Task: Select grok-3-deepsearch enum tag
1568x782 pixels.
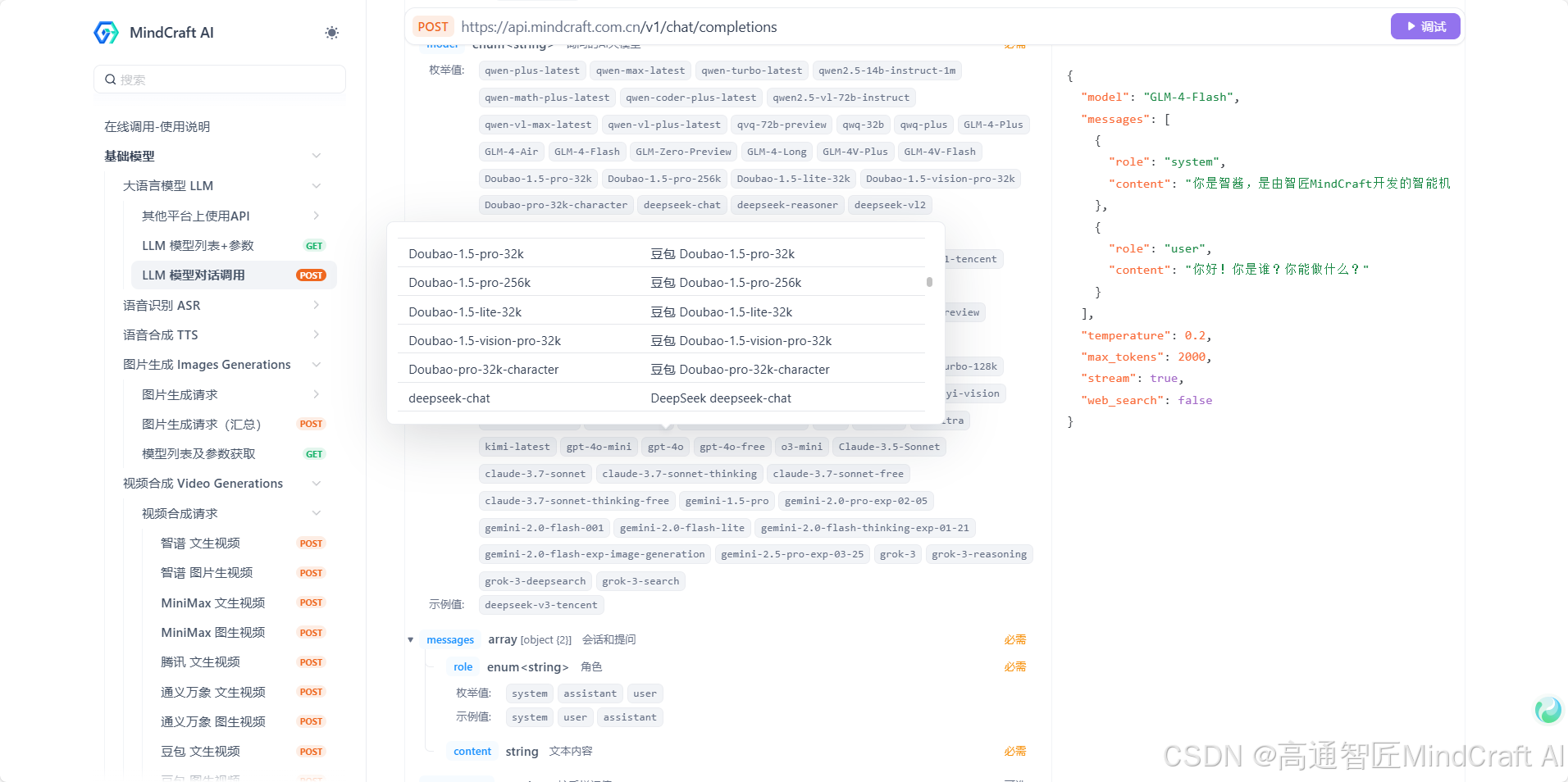Action: pos(536,581)
